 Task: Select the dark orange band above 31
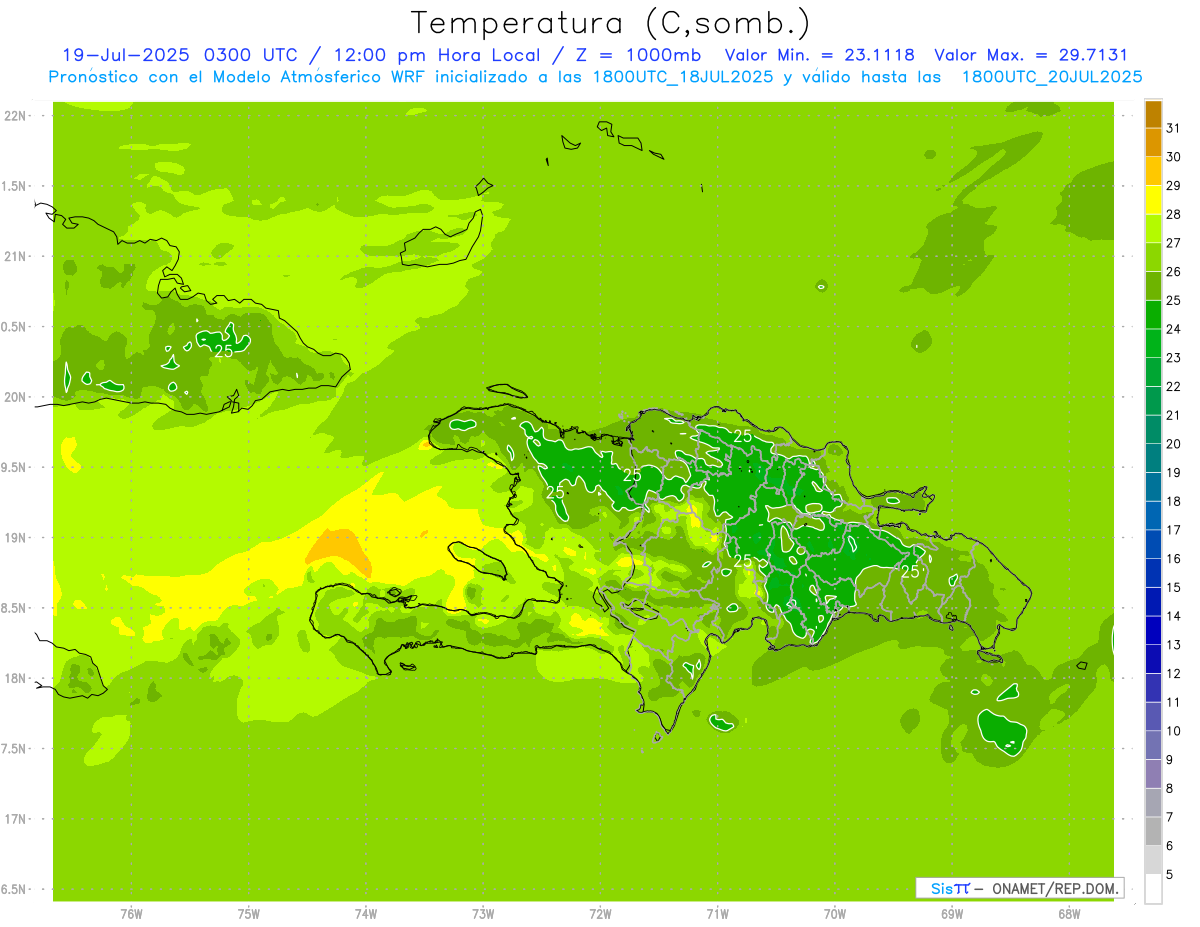[1153, 114]
